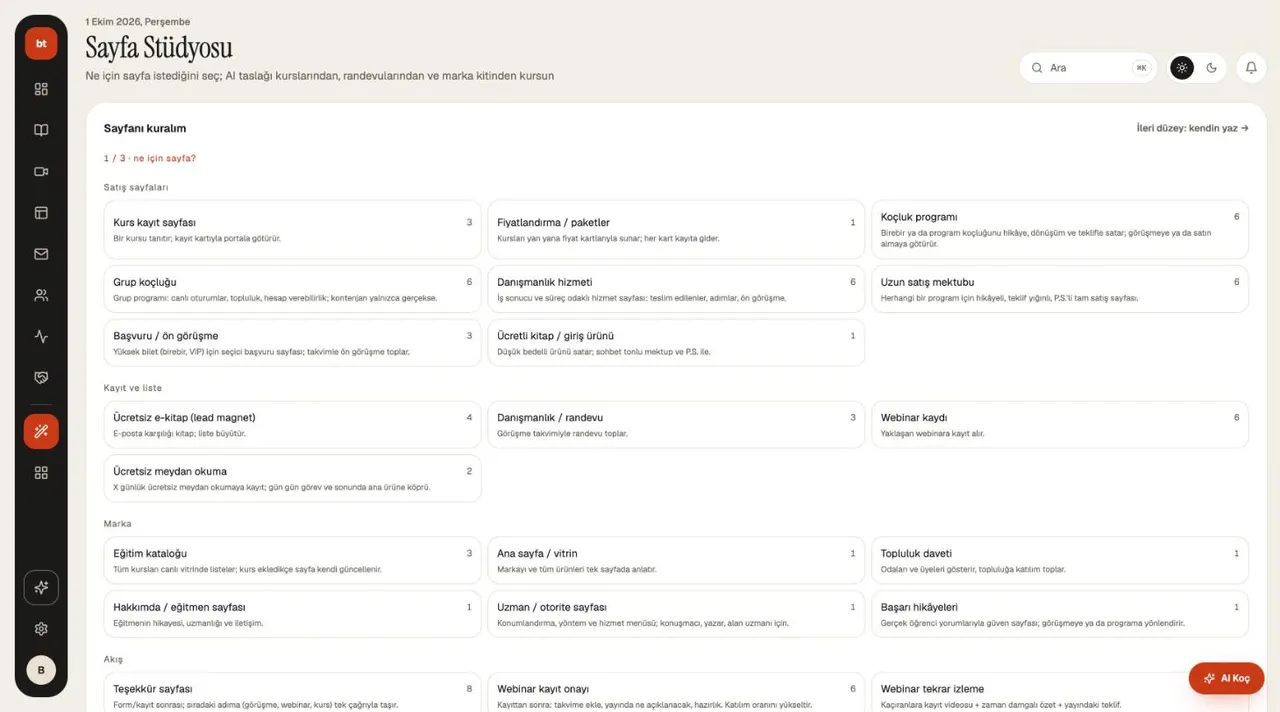Image resolution: width=1280 pixels, height=712 pixels.
Task: Open the layout panel icon in the sidebar
Action: tap(41, 213)
